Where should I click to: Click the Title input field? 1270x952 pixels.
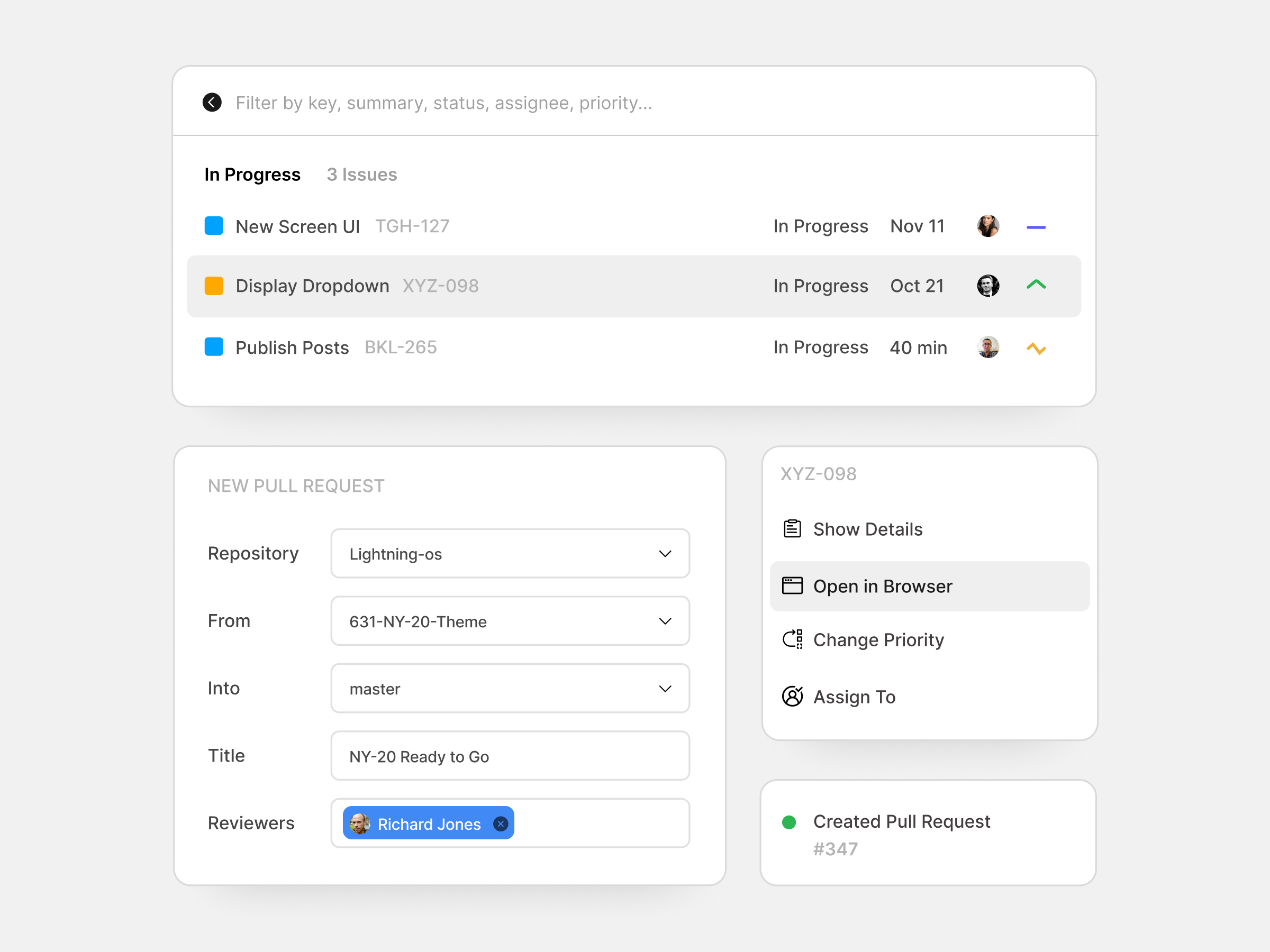510,756
